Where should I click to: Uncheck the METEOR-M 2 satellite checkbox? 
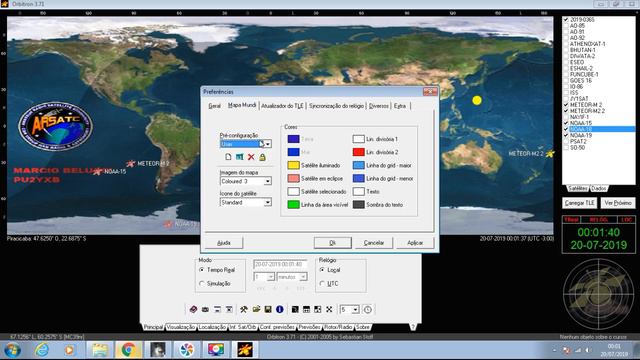pyautogui.click(x=566, y=105)
